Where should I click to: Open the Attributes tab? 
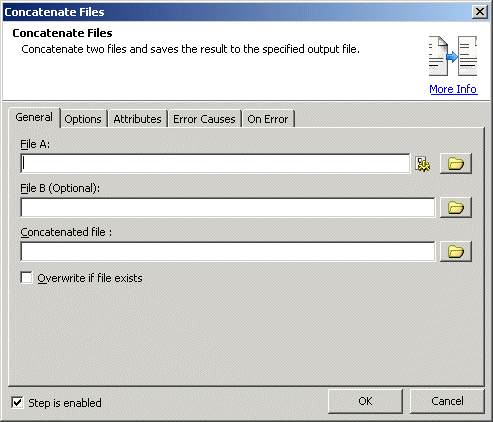137,119
